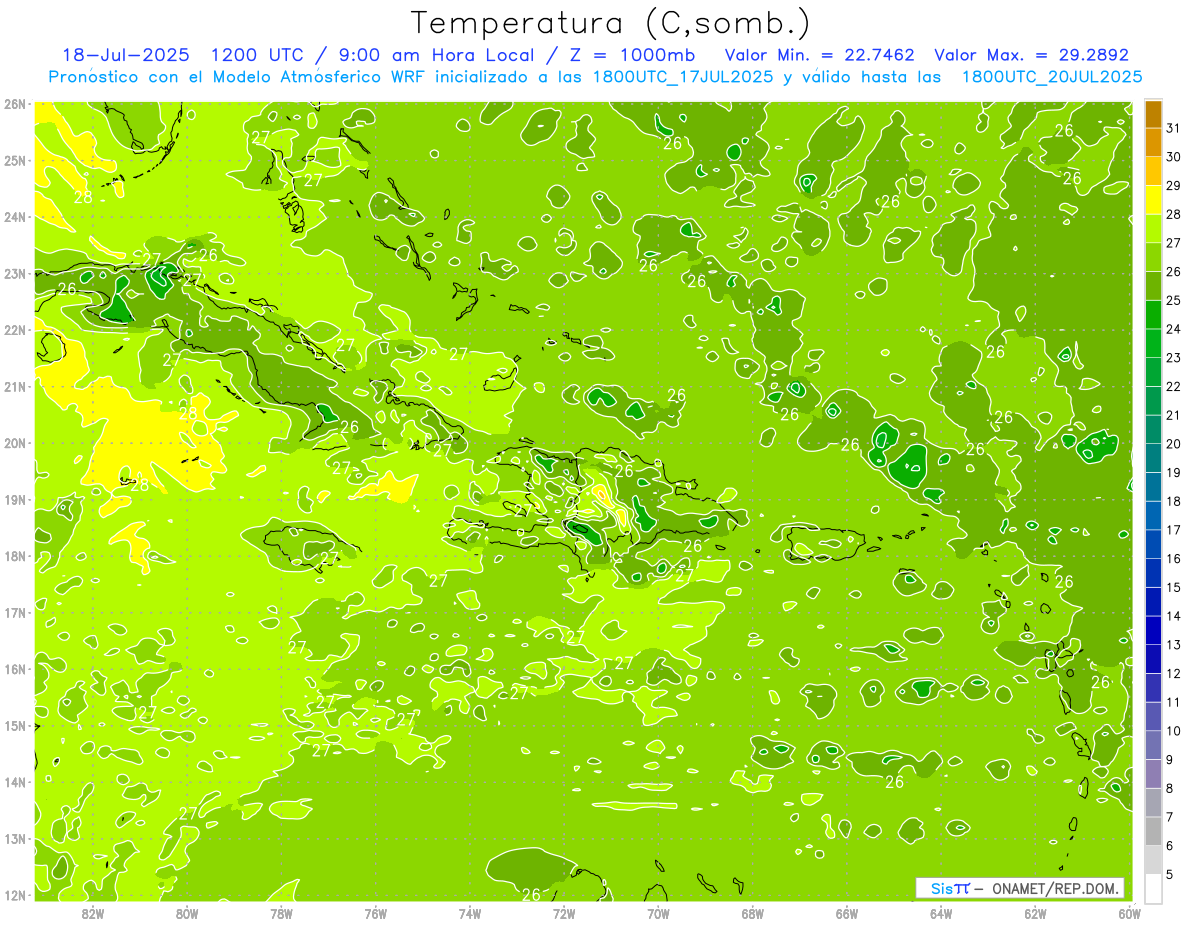
Task: Click the 'ONAMET/REP.DOM.' credit label
Action: tap(1057, 888)
